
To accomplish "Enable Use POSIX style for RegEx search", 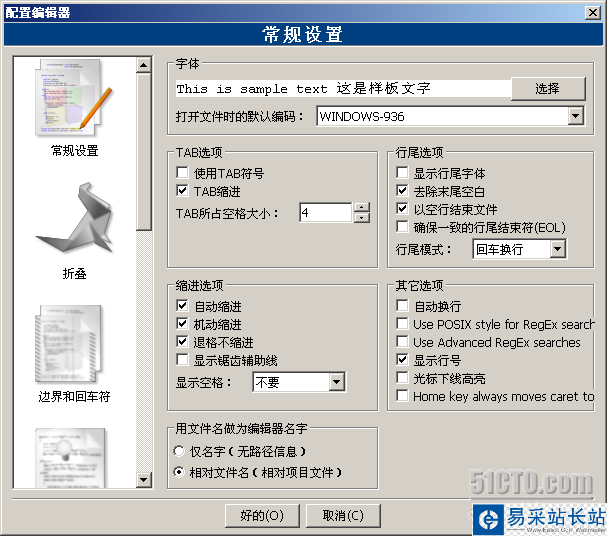I will pos(402,324).
